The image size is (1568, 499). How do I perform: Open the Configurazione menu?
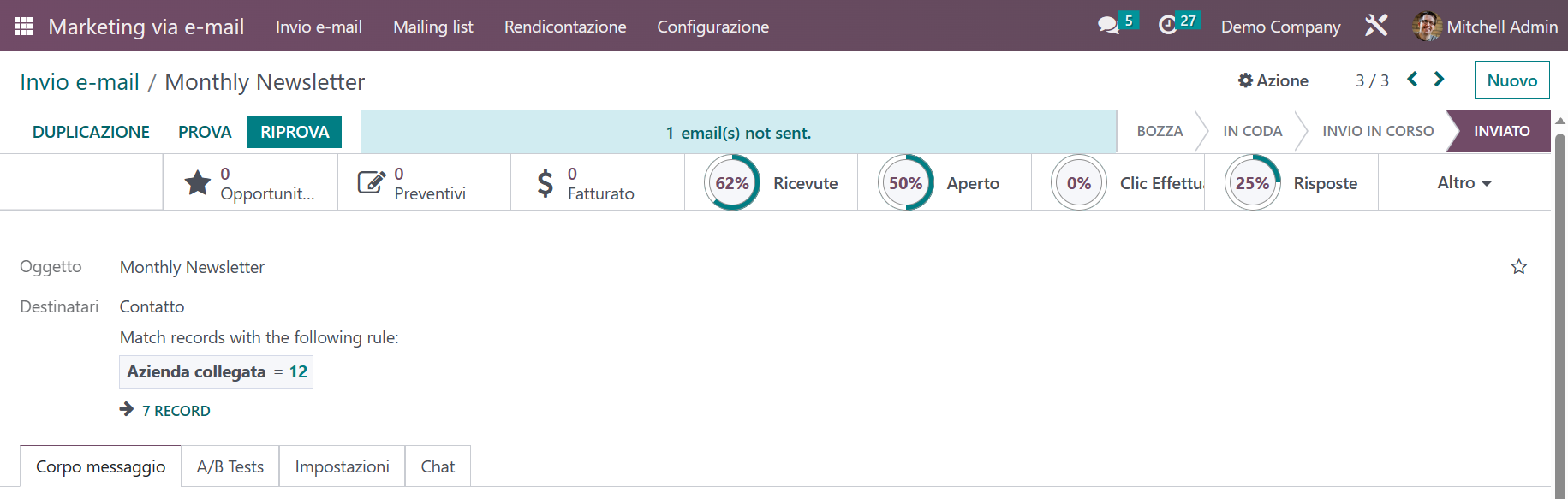712,27
